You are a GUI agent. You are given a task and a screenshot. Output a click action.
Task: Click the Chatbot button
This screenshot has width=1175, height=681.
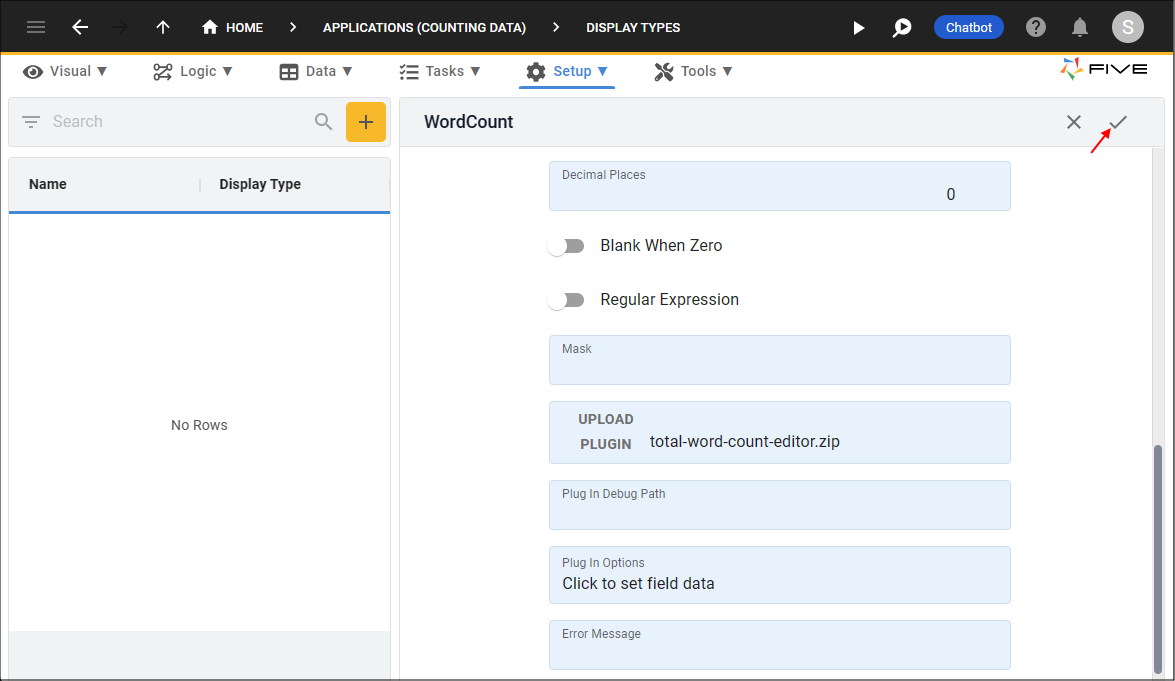coord(969,27)
